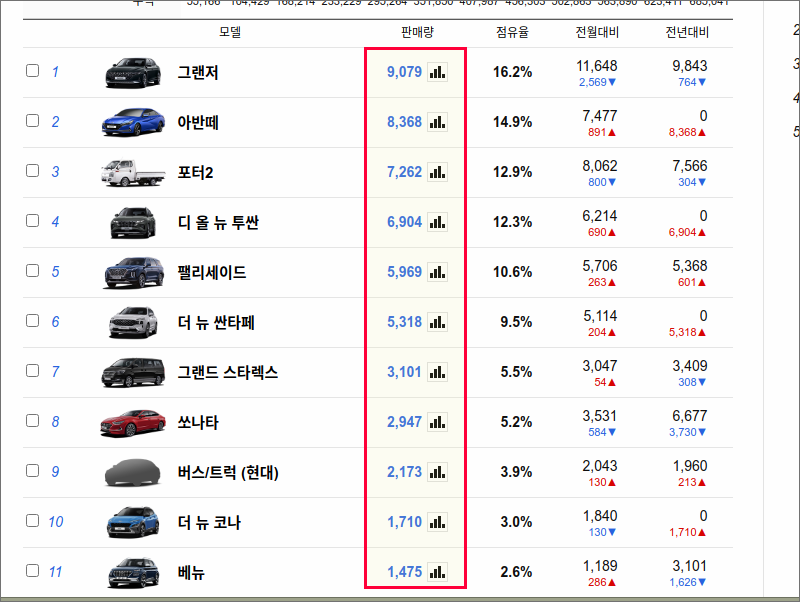Tick the checkbox for rank 10 더 뉴 코나
The width and height of the screenshot is (800, 602).
[x=33, y=520]
